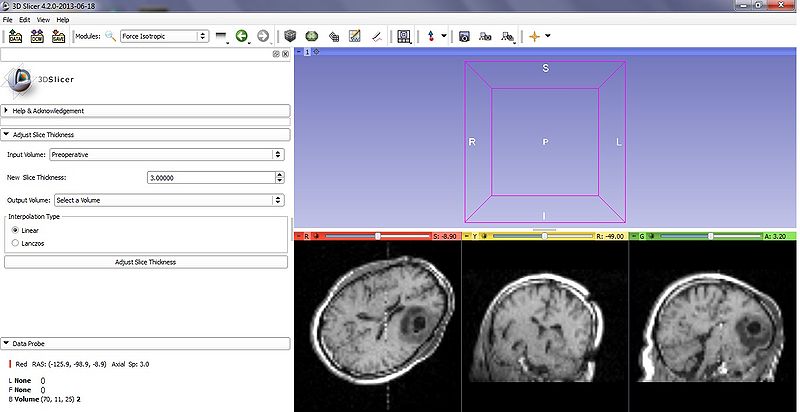Open the Modules dropdown showing Force Isotropic
Viewport: 800px width, 412px height.
pyautogui.click(x=163, y=37)
